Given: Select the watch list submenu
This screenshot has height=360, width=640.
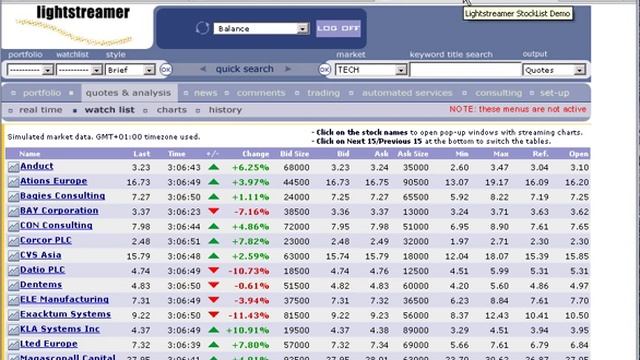Looking at the screenshot, I should point(109,110).
